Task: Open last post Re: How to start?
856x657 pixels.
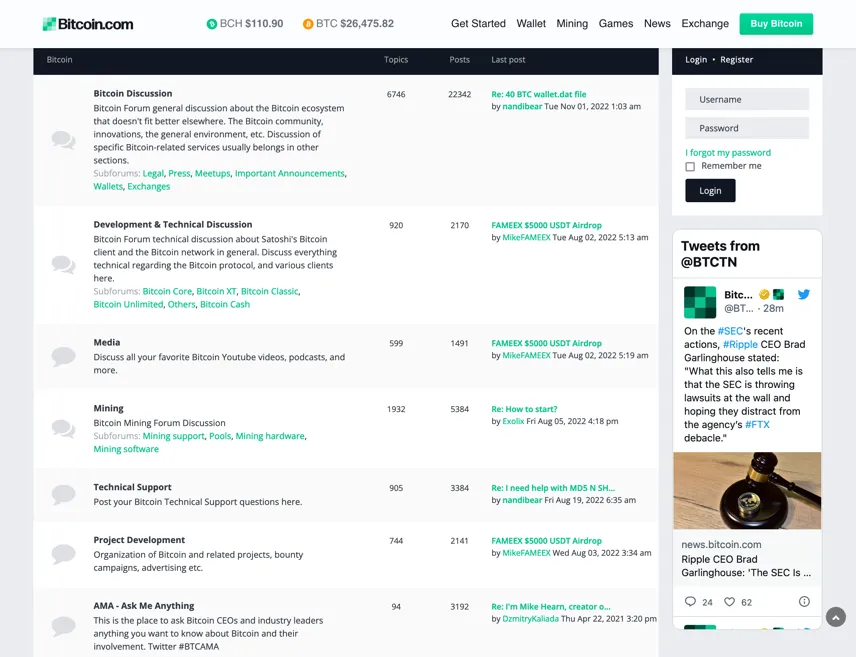Action: [x=524, y=409]
